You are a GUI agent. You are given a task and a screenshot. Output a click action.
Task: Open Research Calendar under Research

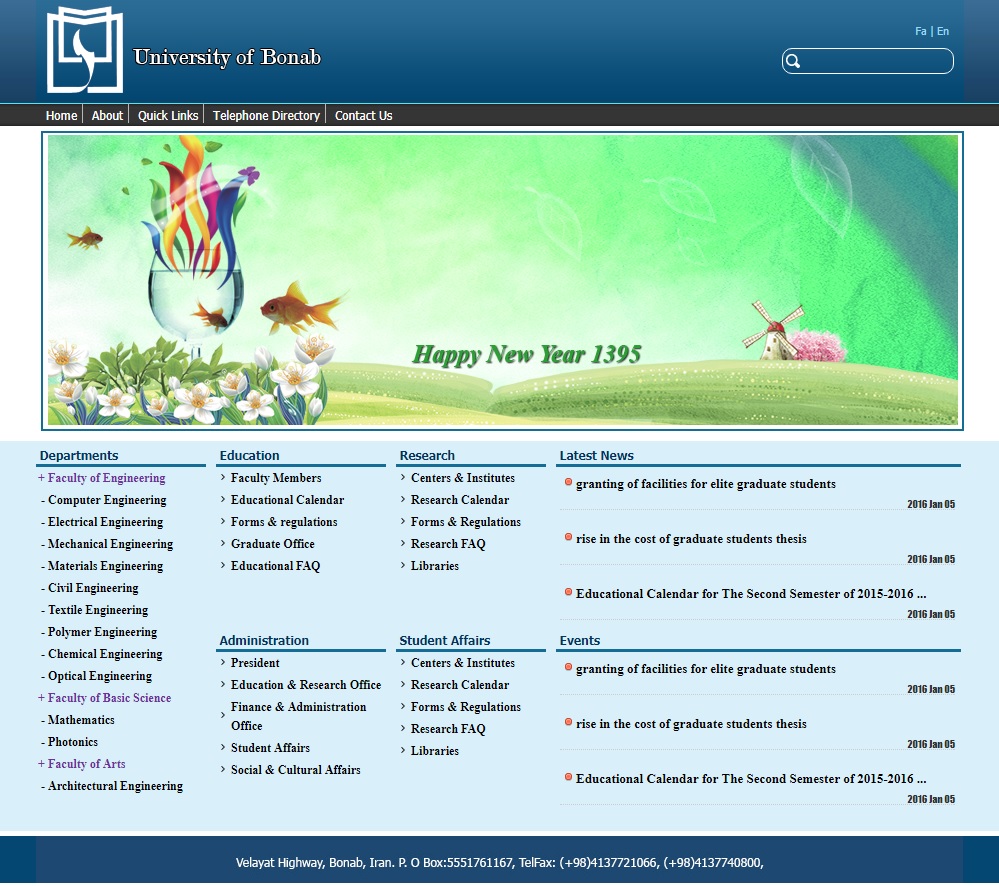(x=460, y=500)
